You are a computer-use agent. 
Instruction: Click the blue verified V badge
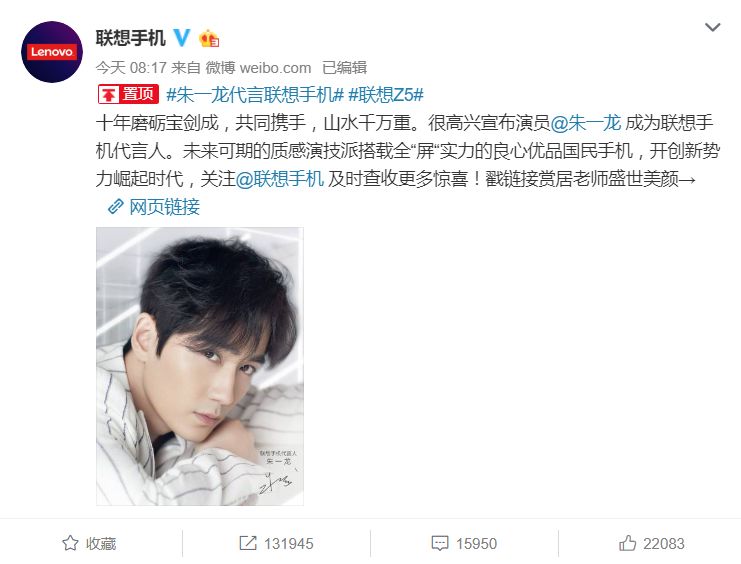coord(182,37)
